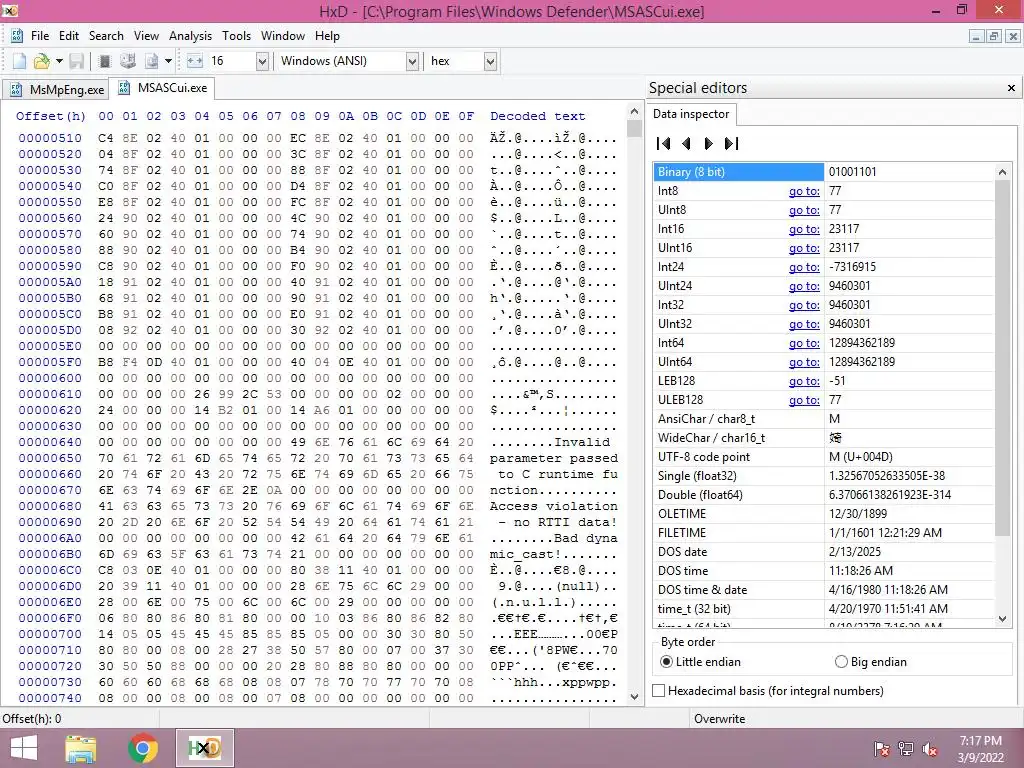The height and width of the screenshot is (768, 1024).
Task: Open the Tools menu
Action: (x=236, y=36)
